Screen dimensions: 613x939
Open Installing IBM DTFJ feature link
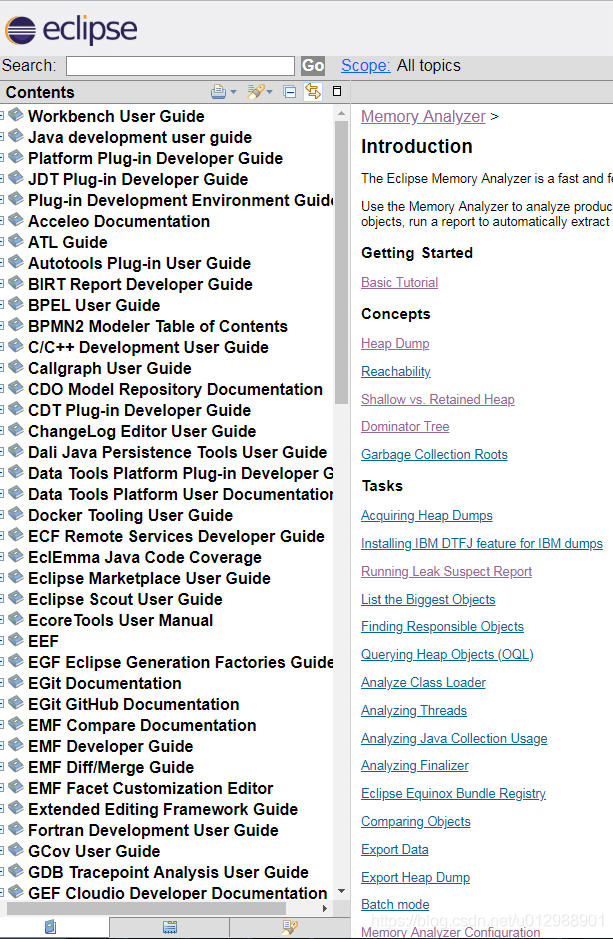coord(482,543)
